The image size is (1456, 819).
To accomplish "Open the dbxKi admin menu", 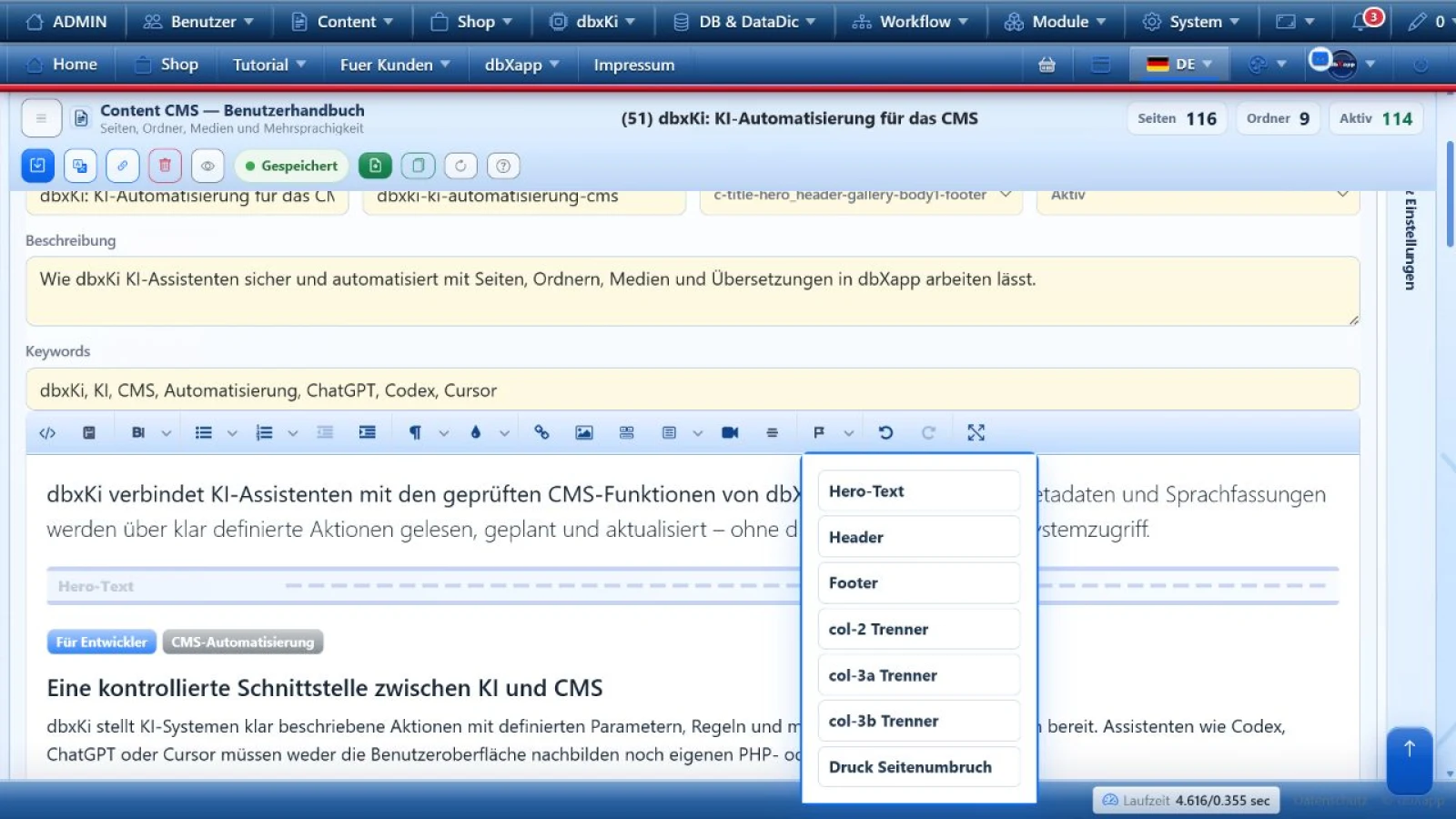I will [x=592, y=22].
